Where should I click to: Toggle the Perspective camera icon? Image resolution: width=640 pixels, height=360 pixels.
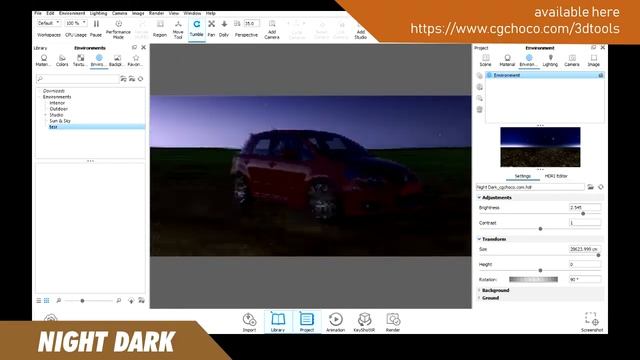pos(237,24)
